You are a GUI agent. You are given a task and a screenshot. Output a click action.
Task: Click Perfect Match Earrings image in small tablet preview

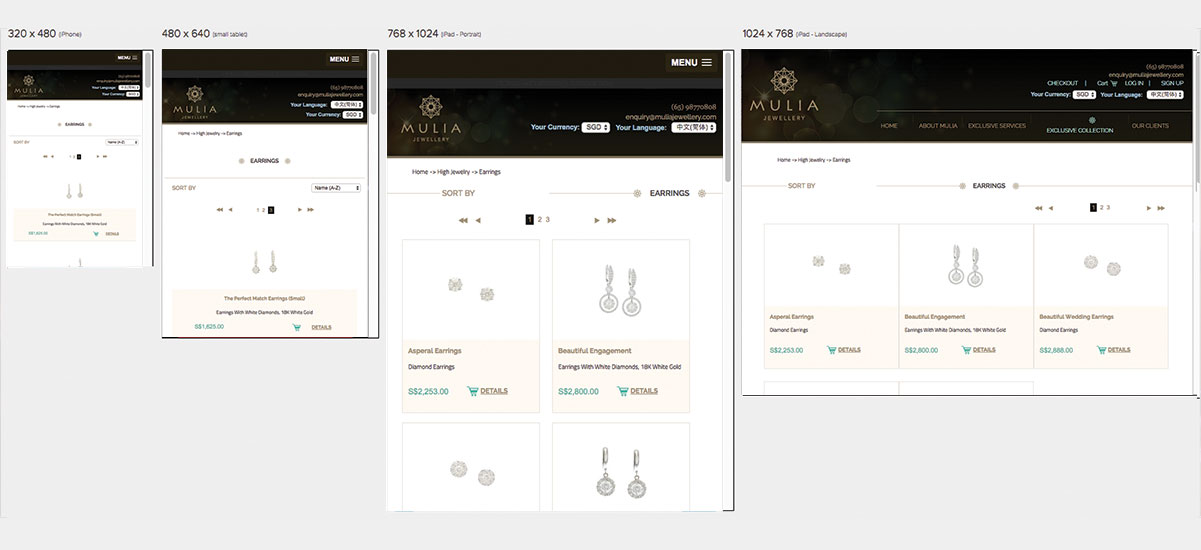[x=264, y=263]
